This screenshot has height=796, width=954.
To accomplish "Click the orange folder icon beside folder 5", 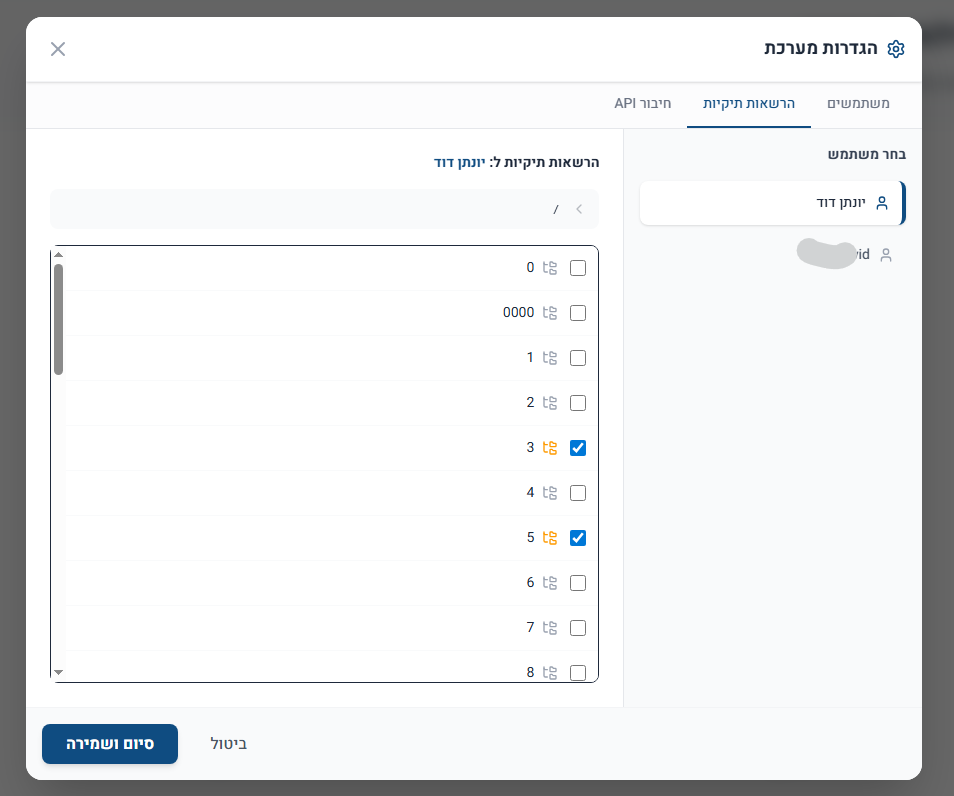I will coord(549,538).
